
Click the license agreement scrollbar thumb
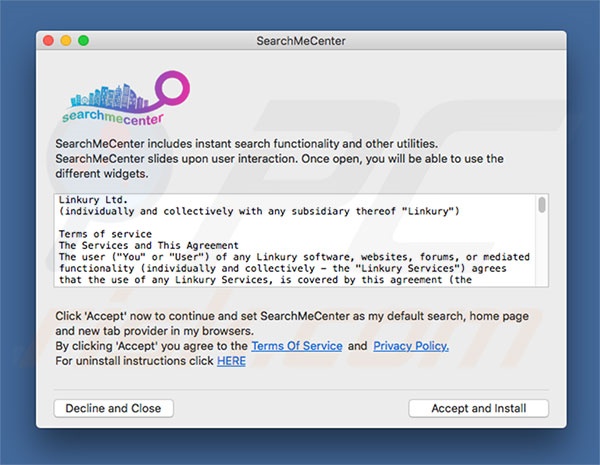[542, 205]
